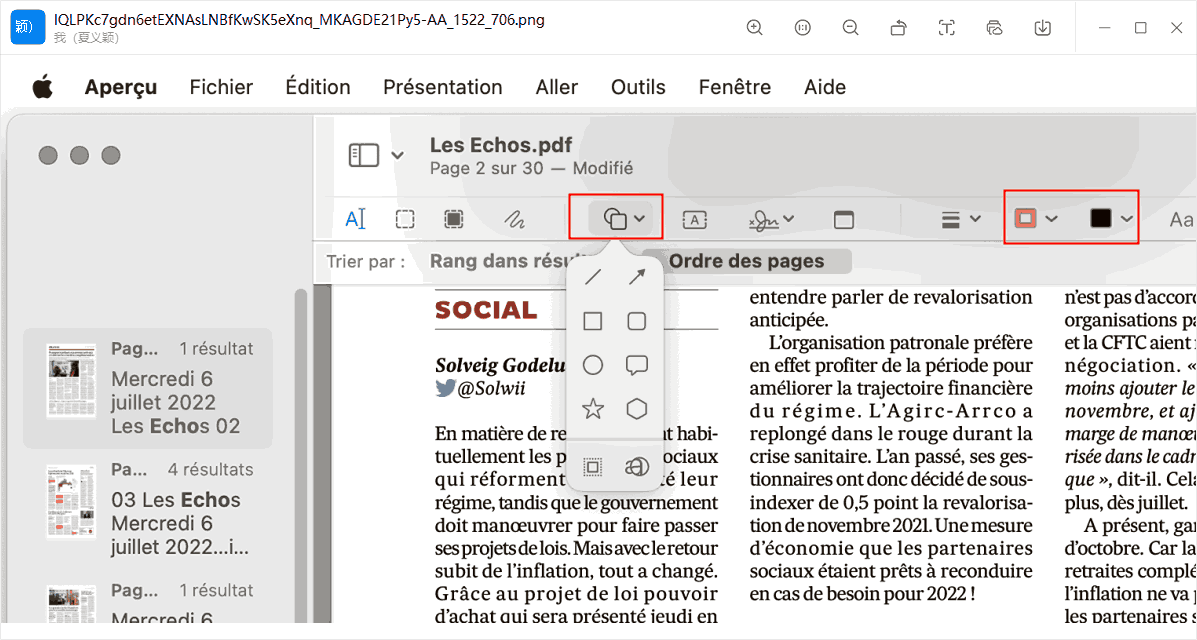Screen dimensions: 1197x640
Task: Open the signature tool dropdown
Action: (771, 220)
